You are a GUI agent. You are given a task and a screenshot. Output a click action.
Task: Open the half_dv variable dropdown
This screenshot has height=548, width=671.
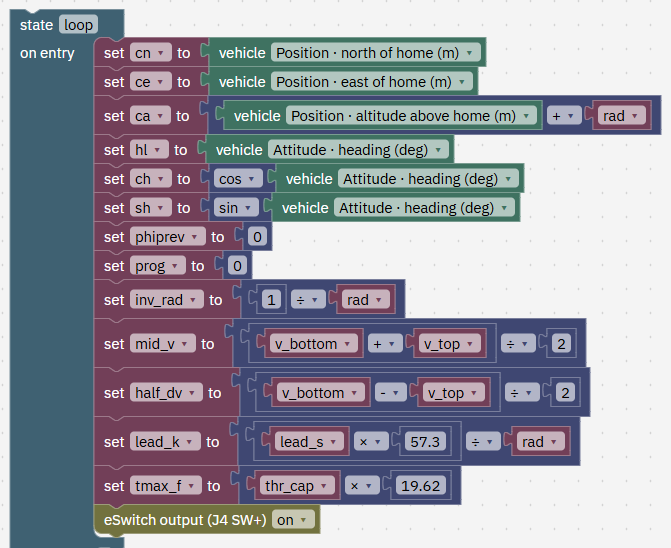[x=166, y=393]
